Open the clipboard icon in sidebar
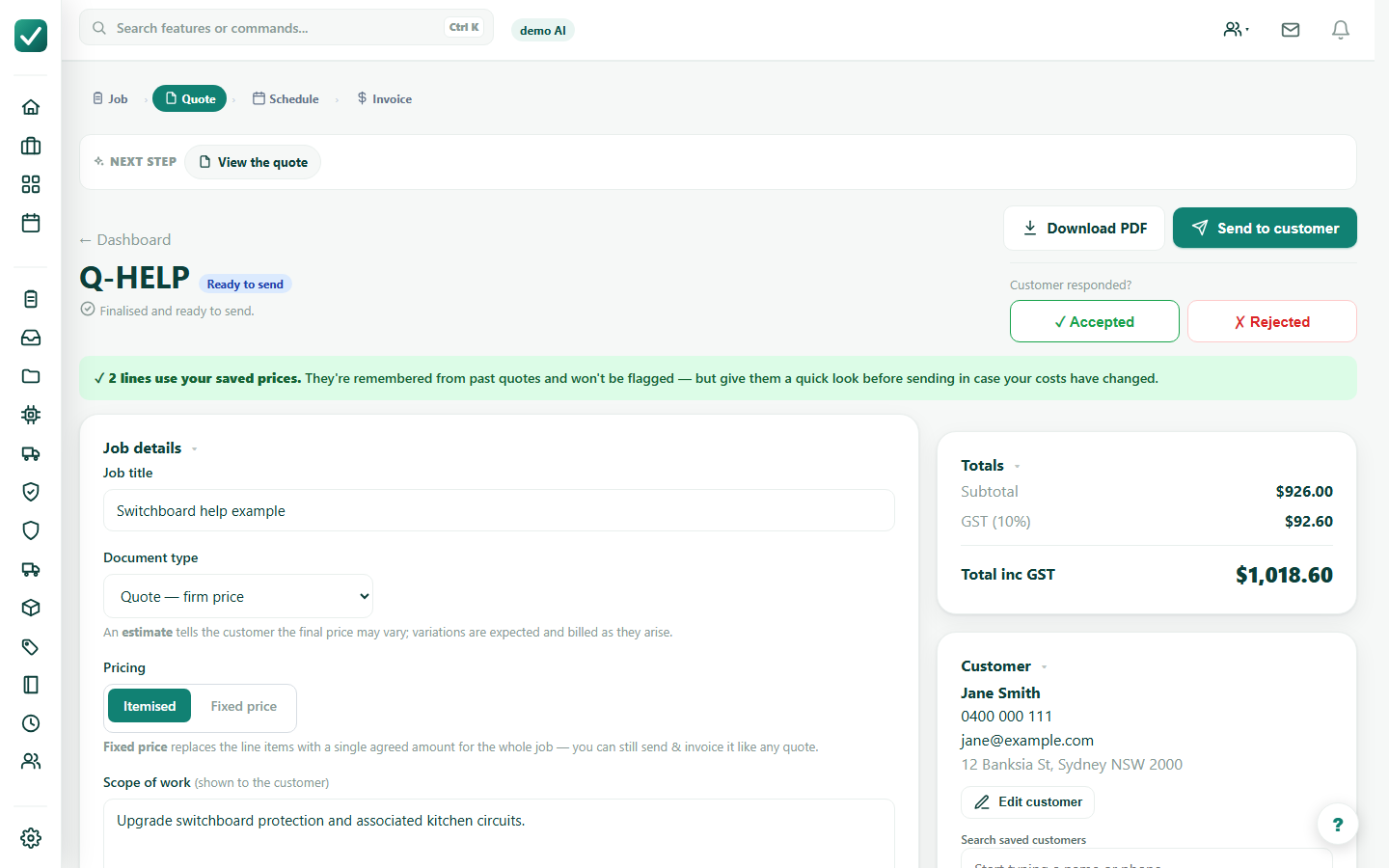The height and width of the screenshot is (868, 1389). tap(31, 299)
